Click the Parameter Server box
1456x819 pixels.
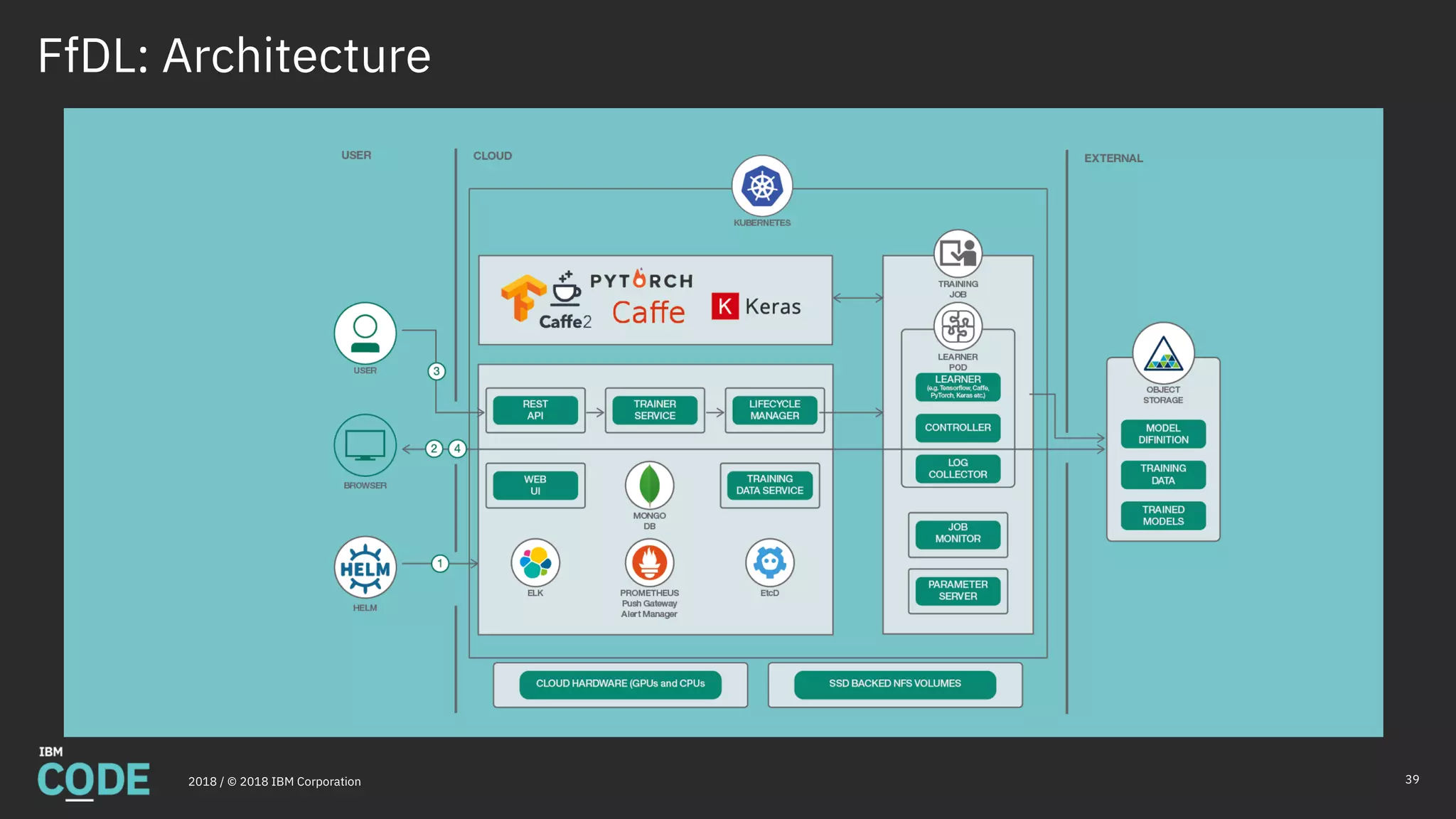click(958, 591)
